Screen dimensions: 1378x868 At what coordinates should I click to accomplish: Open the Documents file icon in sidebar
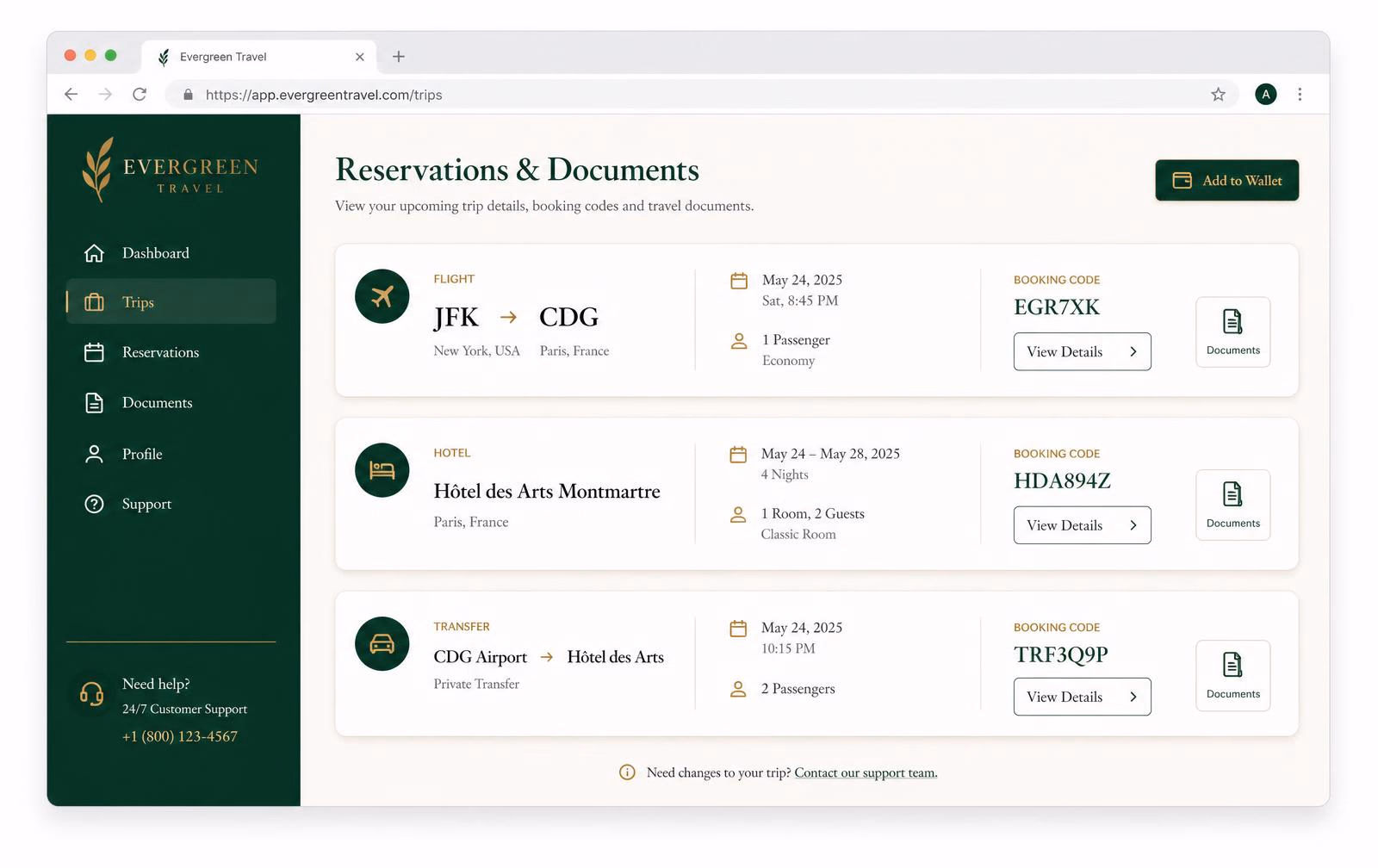[x=94, y=403]
